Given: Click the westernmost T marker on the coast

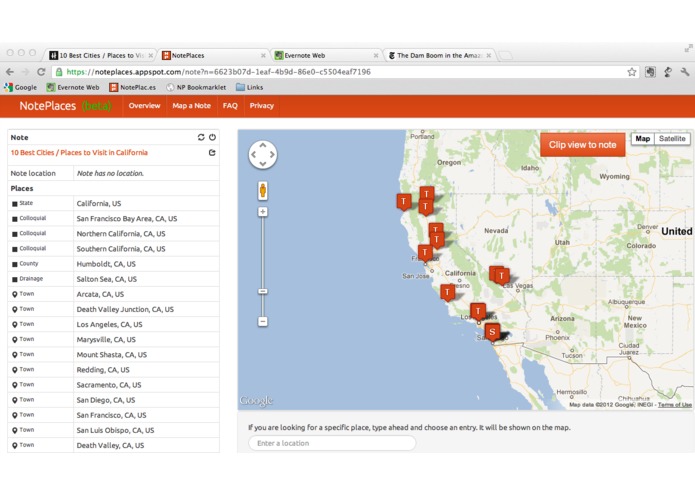Looking at the screenshot, I should coord(403,202).
